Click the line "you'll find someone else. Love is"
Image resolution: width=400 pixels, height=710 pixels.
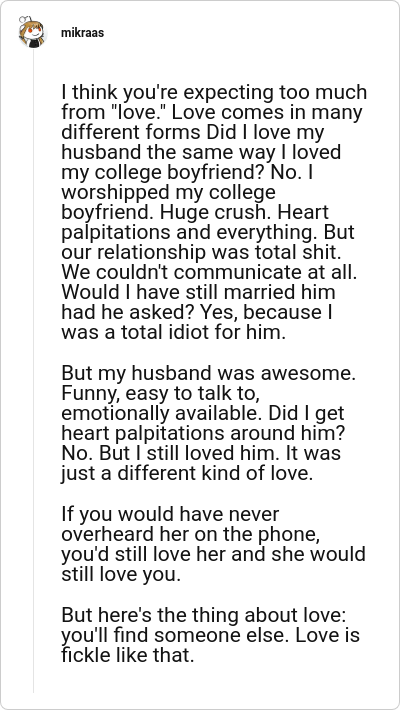tap(210, 635)
